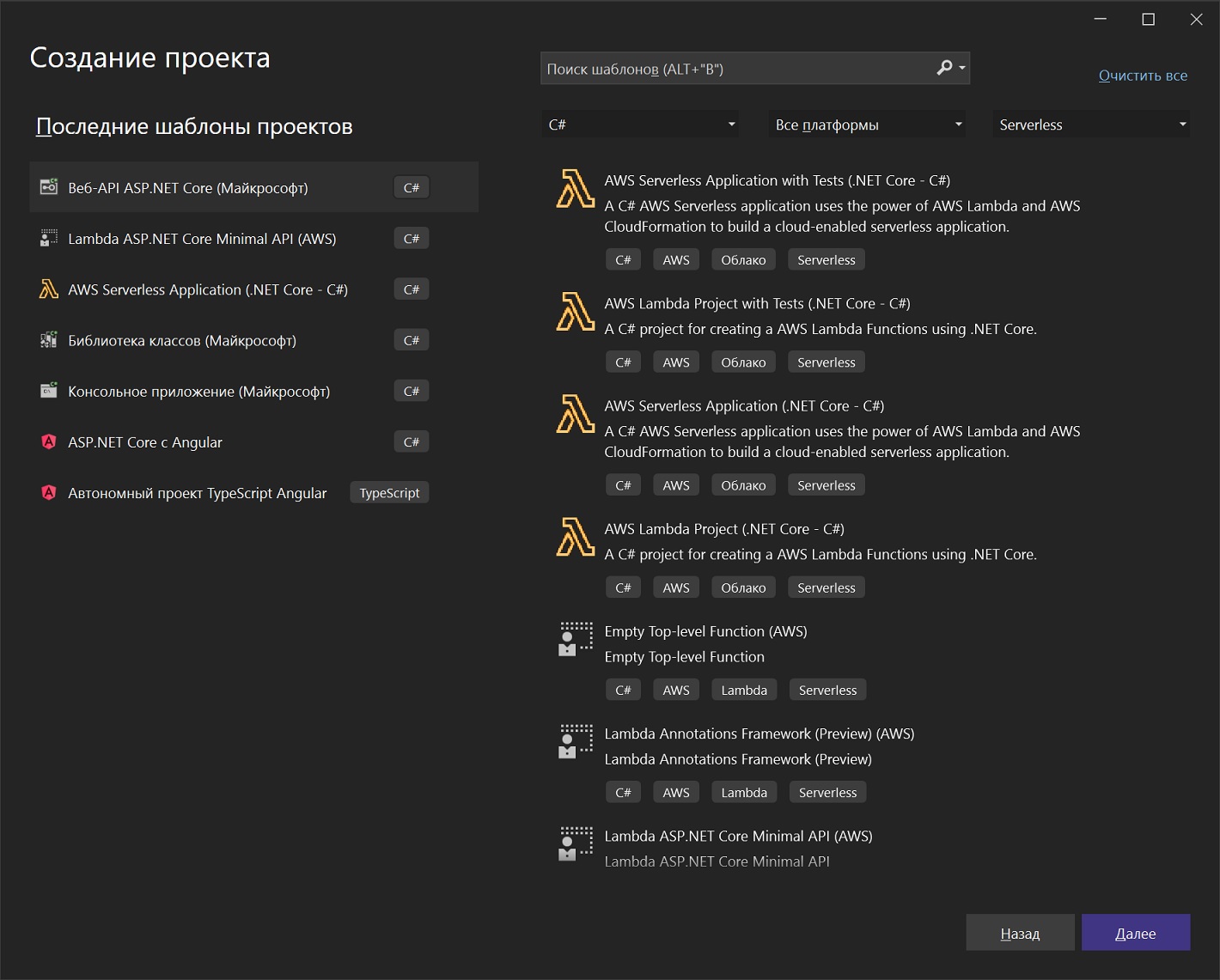Click the AWS Lambda Project (.NET Core - C#) icon
This screenshot has height=980, width=1220.
tap(576, 537)
